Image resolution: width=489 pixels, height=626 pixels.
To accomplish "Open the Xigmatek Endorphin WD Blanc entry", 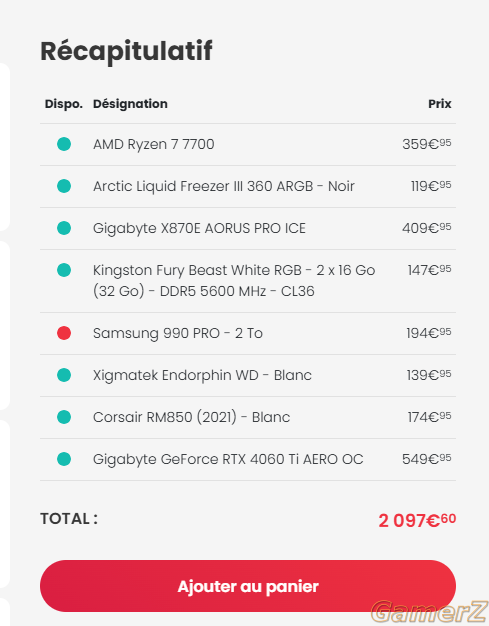I will (202, 375).
